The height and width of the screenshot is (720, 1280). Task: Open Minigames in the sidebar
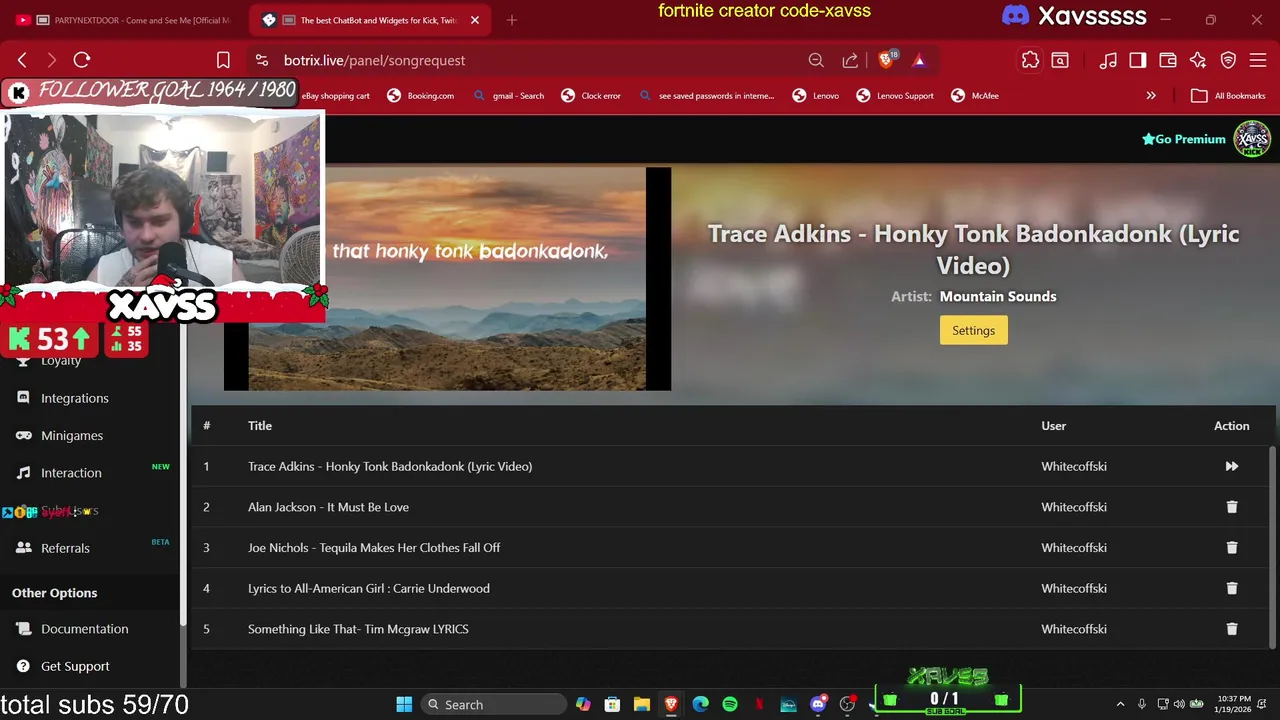tap(72, 435)
